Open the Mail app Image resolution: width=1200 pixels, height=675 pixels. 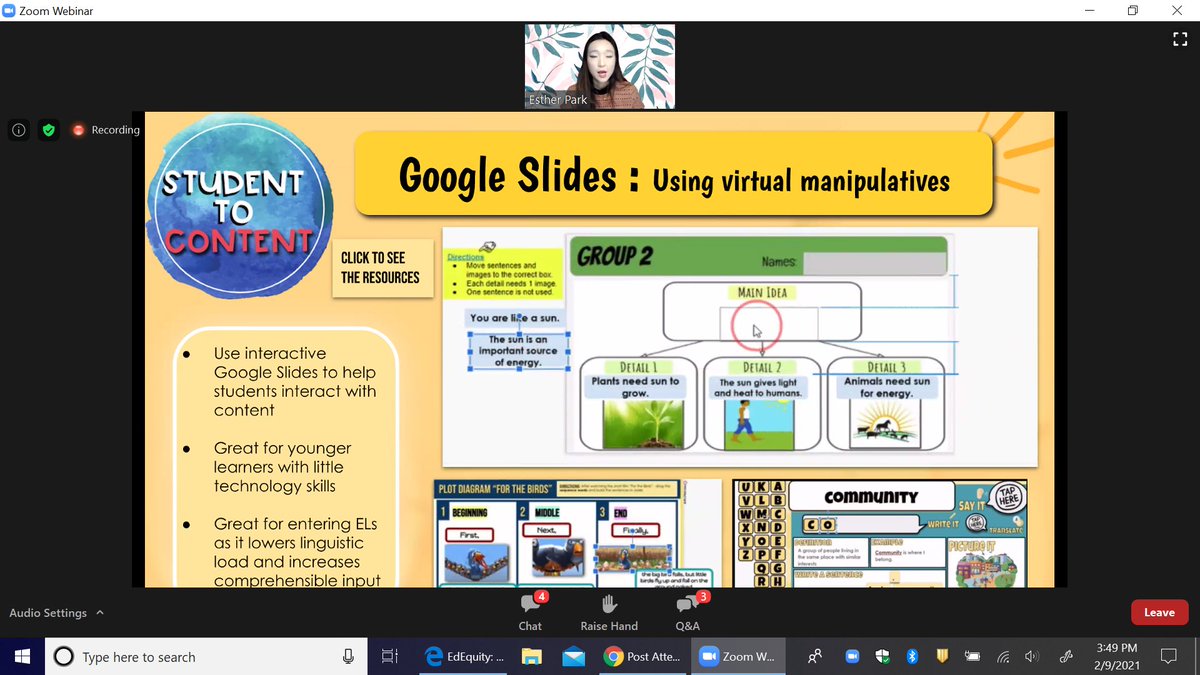(x=573, y=657)
